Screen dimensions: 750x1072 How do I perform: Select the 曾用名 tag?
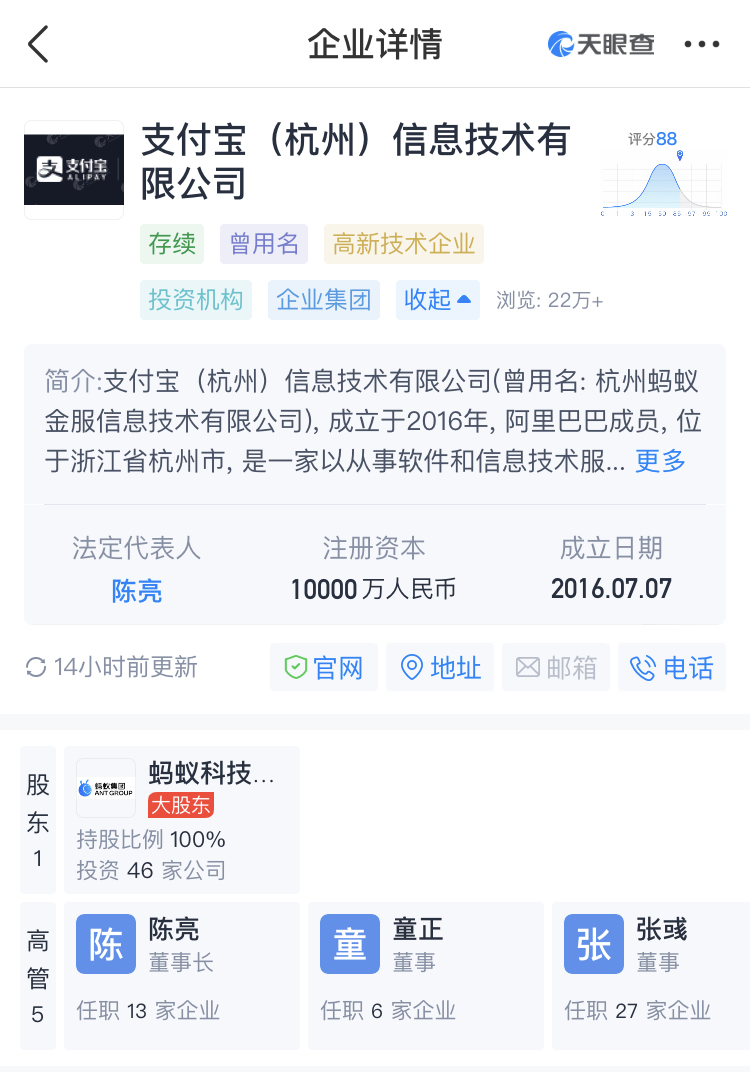(264, 244)
